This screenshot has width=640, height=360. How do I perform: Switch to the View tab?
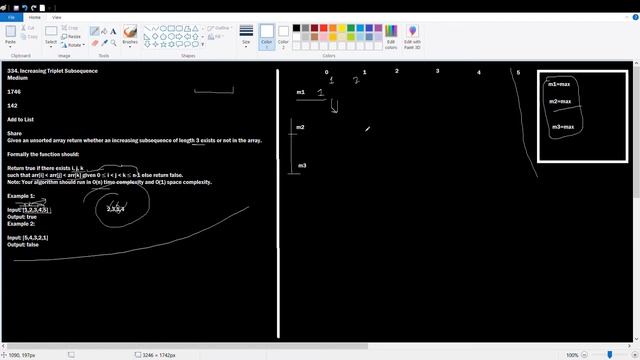(x=57, y=17)
